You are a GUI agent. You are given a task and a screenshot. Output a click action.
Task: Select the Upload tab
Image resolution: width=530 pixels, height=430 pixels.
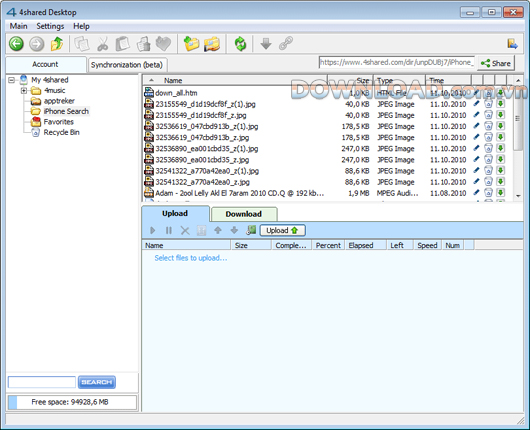pos(175,214)
